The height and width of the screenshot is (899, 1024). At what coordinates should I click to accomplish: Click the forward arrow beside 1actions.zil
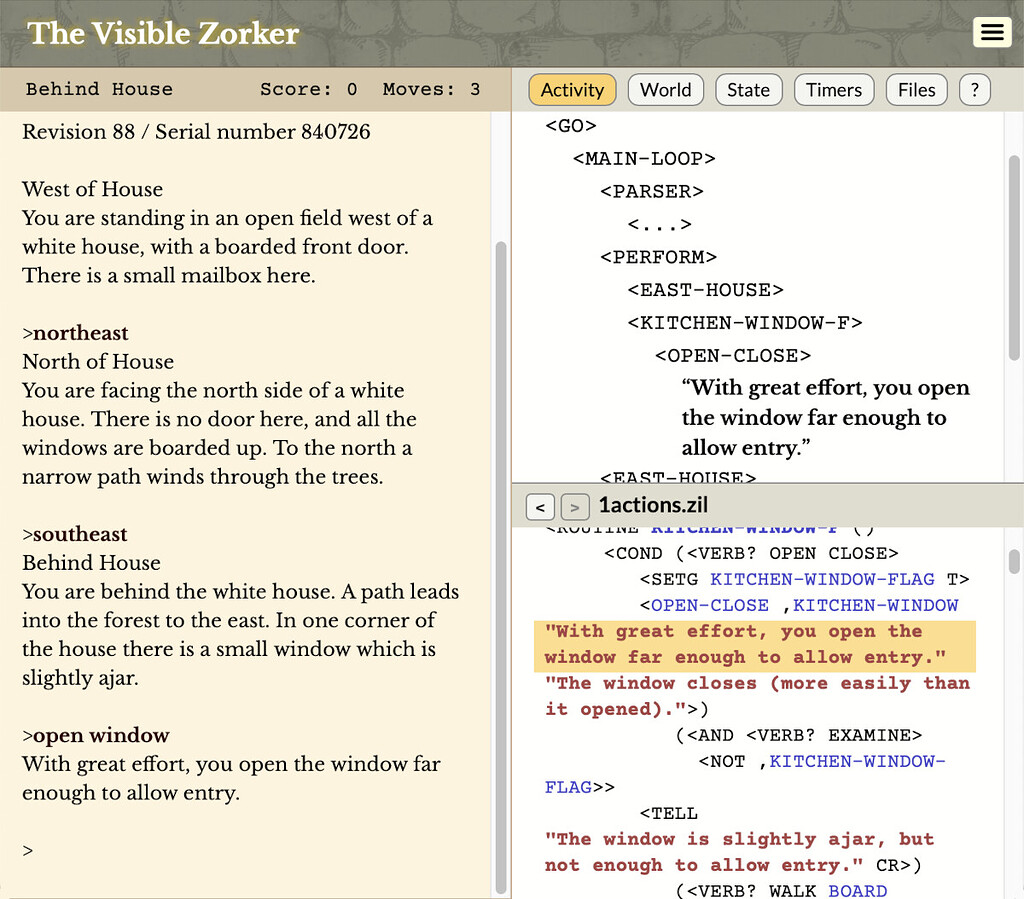(574, 507)
